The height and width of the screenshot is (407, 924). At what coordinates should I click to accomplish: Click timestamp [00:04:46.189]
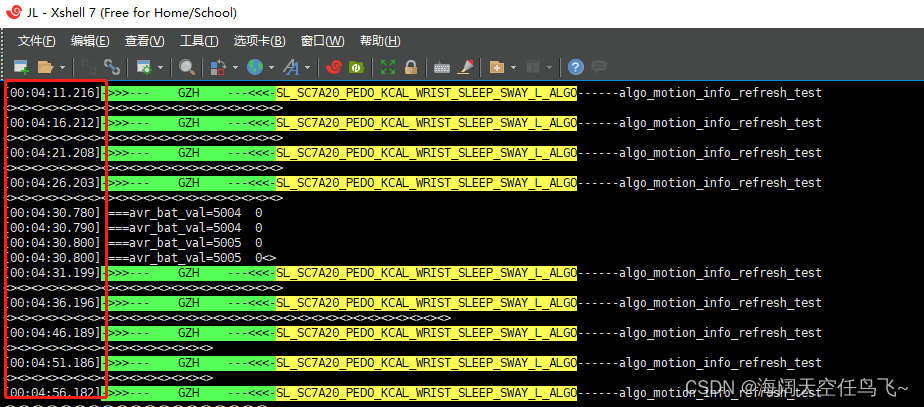[54, 333]
